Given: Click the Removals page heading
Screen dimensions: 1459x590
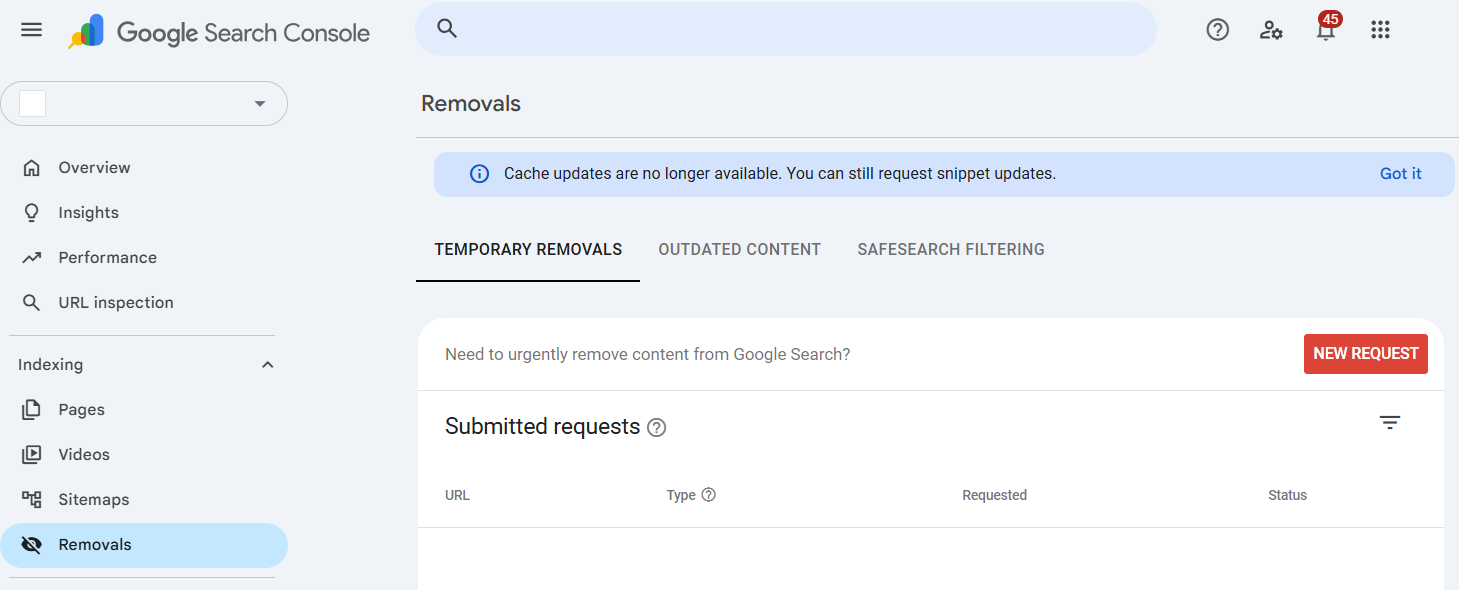Looking at the screenshot, I should (471, 103).
